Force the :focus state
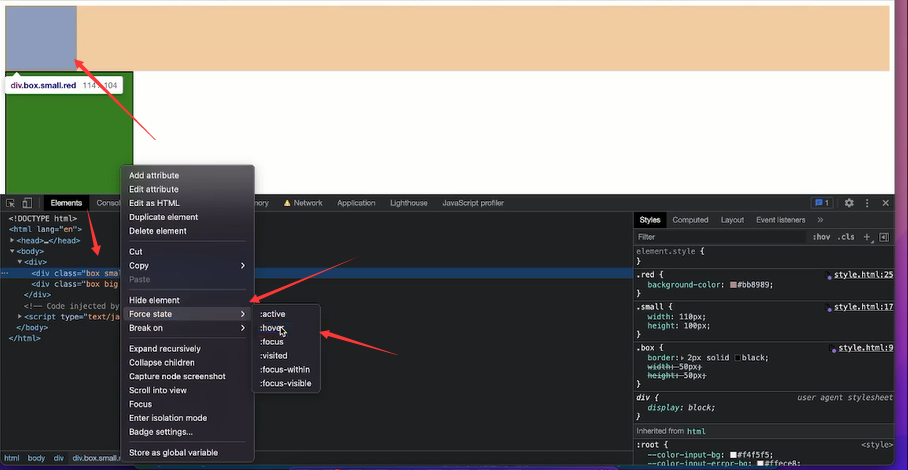908x470 pixels. coord(286,342)
